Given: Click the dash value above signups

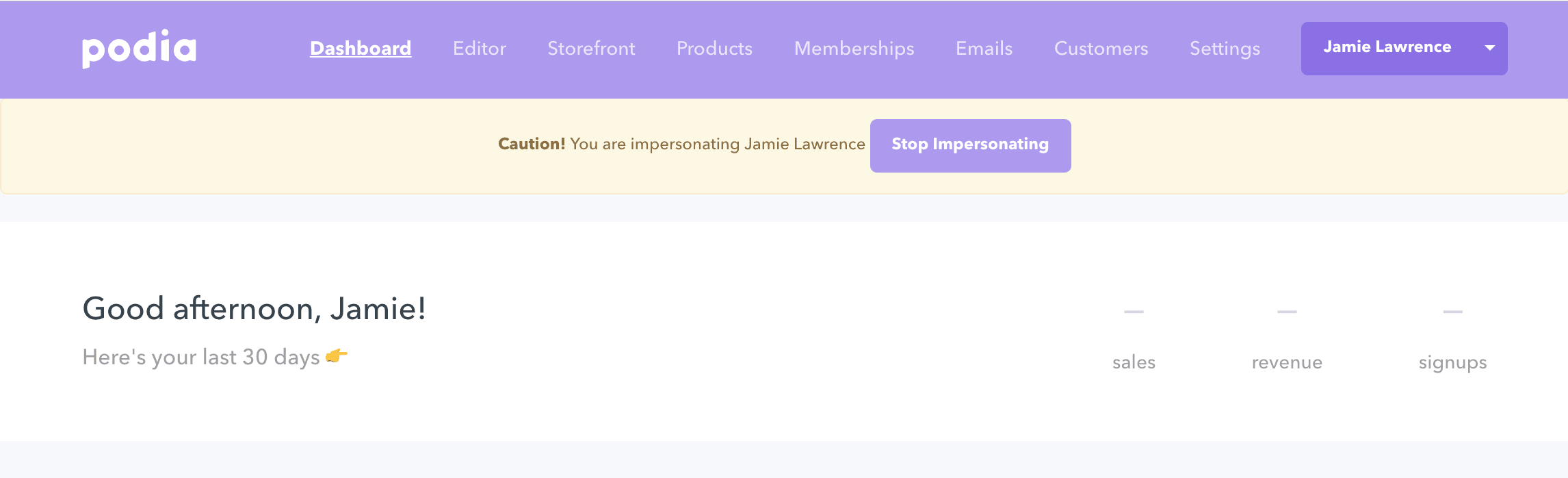Looking at the screenshot, I should (x=1452, y=312).
